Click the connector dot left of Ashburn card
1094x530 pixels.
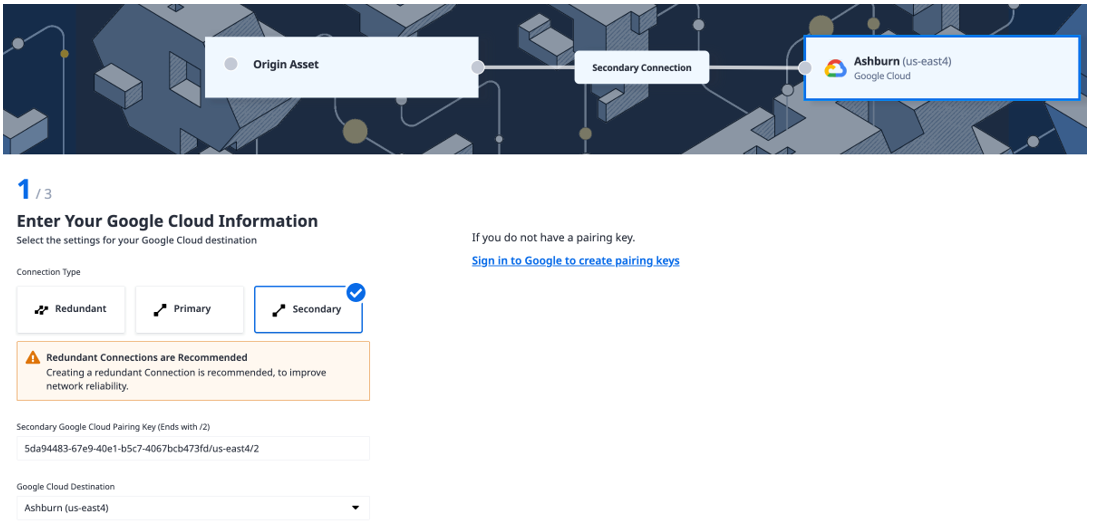click(x=804, y=68)
